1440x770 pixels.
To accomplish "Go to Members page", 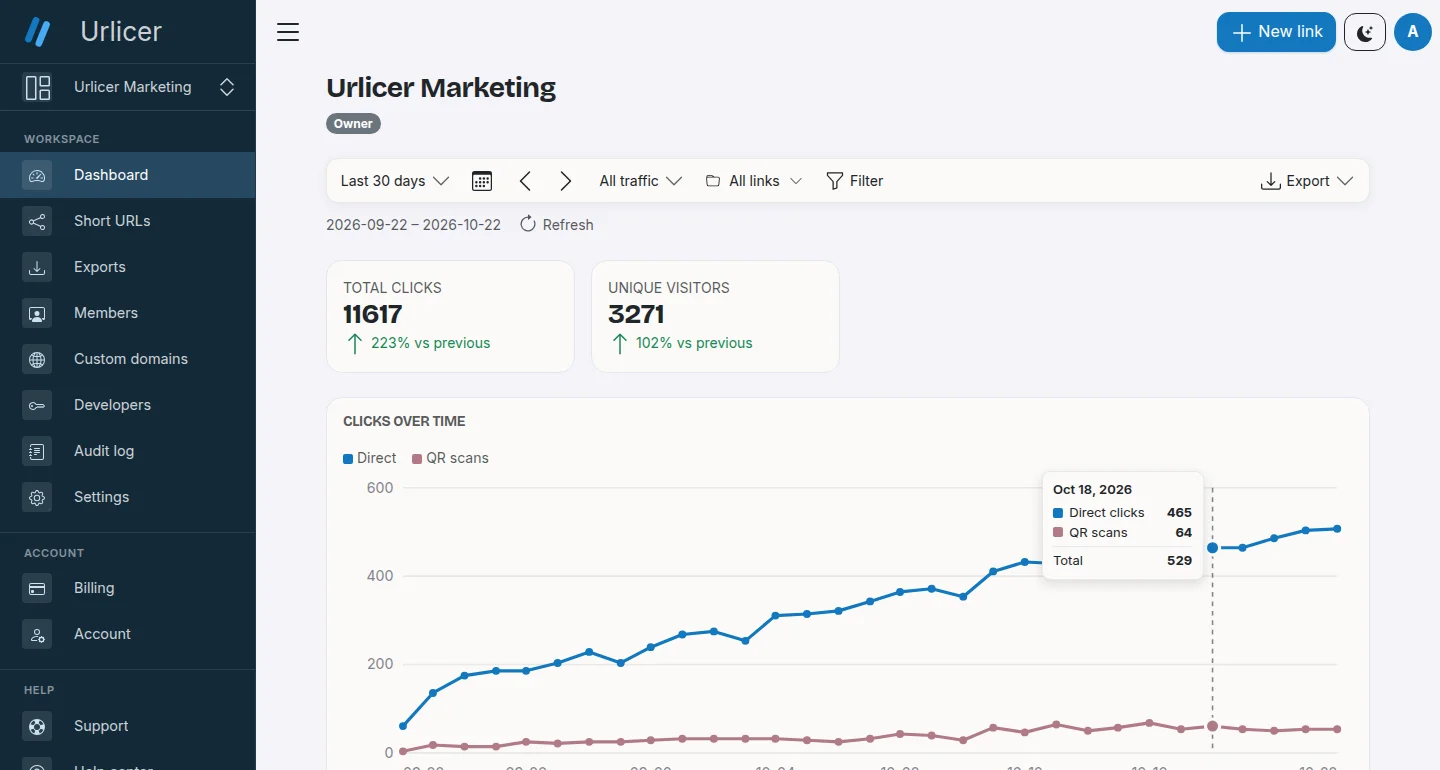I will 128,313.
